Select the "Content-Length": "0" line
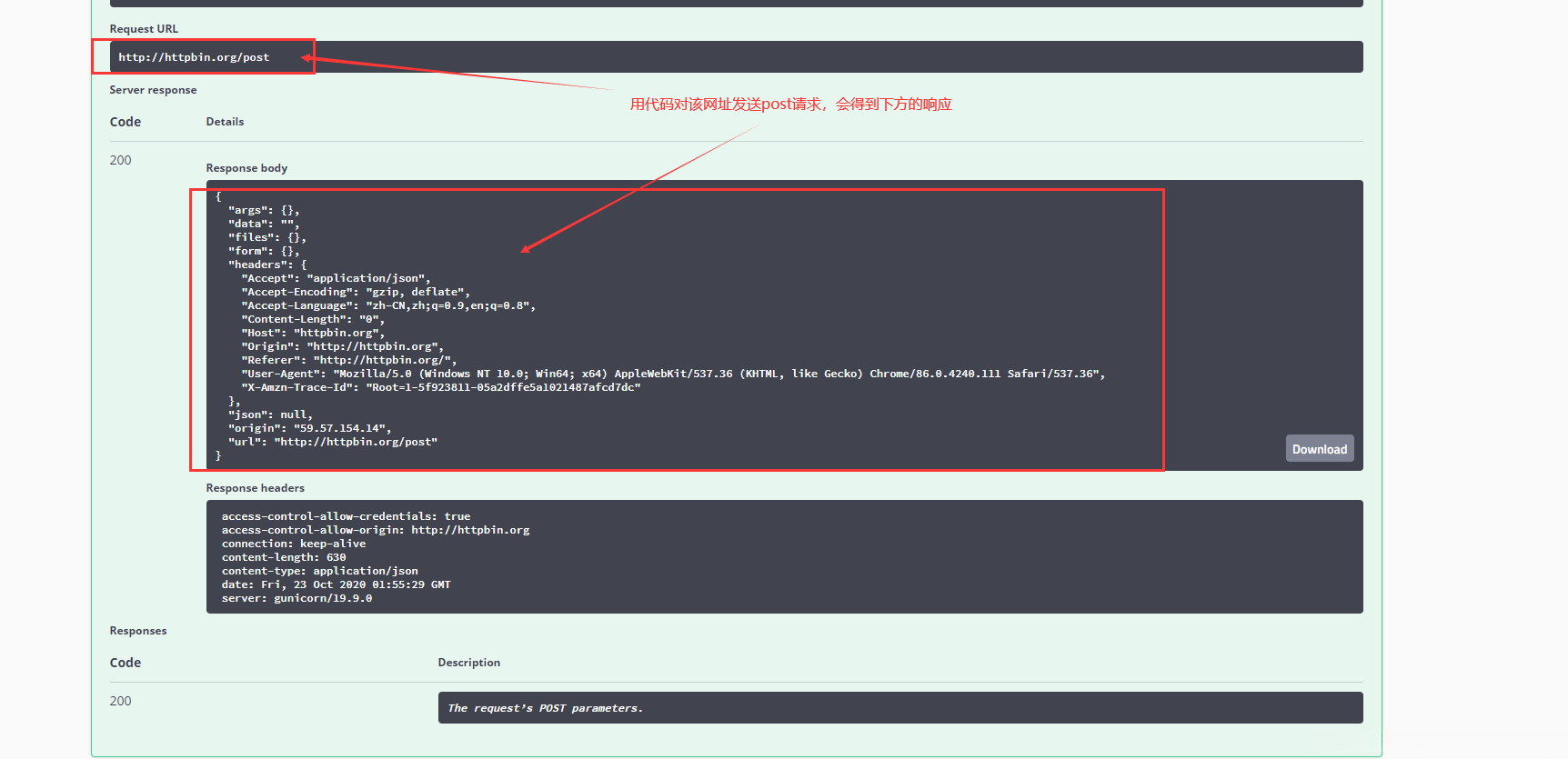The image size is (1568, 759). point(313,319)
